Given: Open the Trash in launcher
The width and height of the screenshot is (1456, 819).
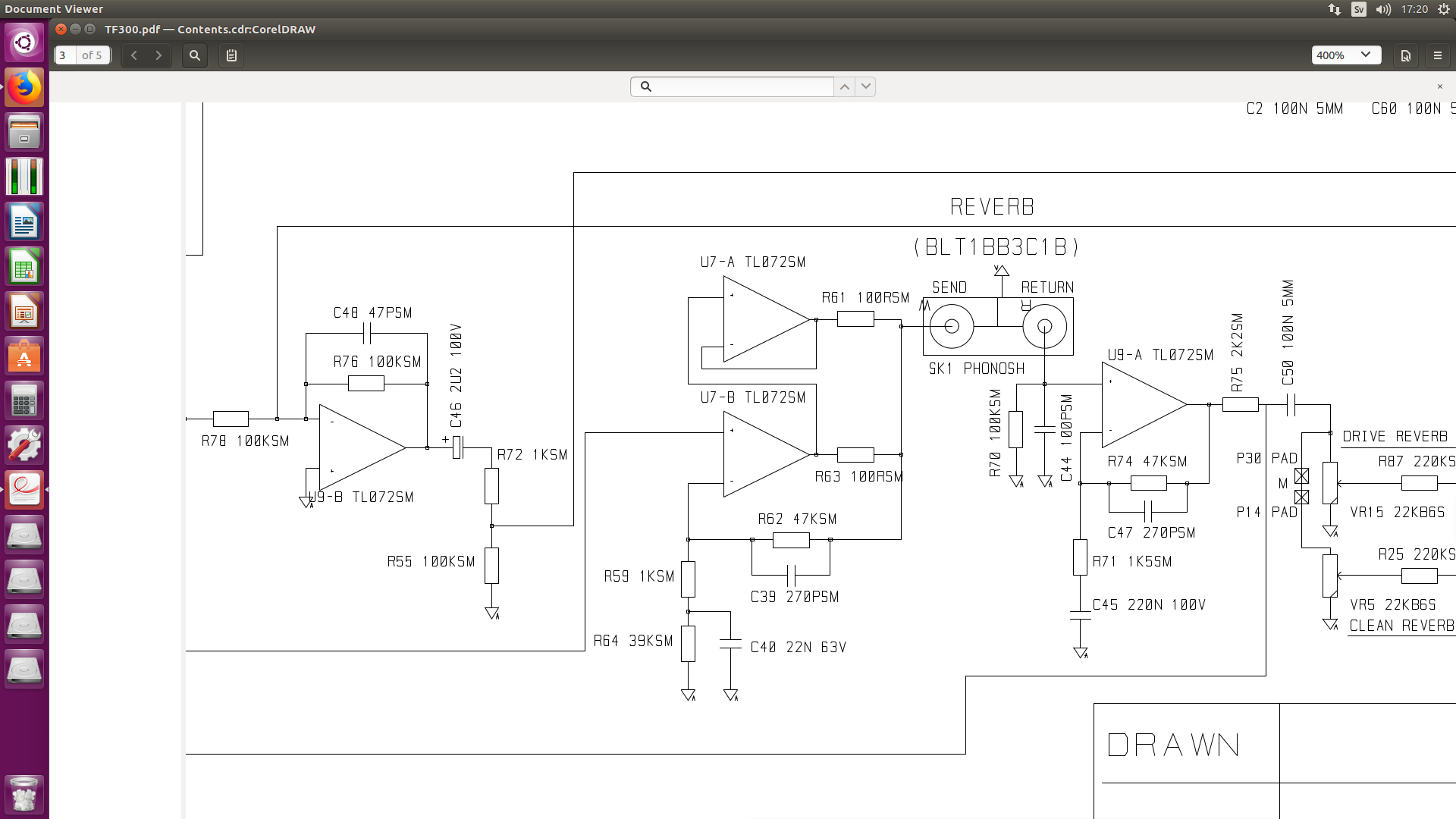Looking at the screenshot, I should (x=24, y=794).
